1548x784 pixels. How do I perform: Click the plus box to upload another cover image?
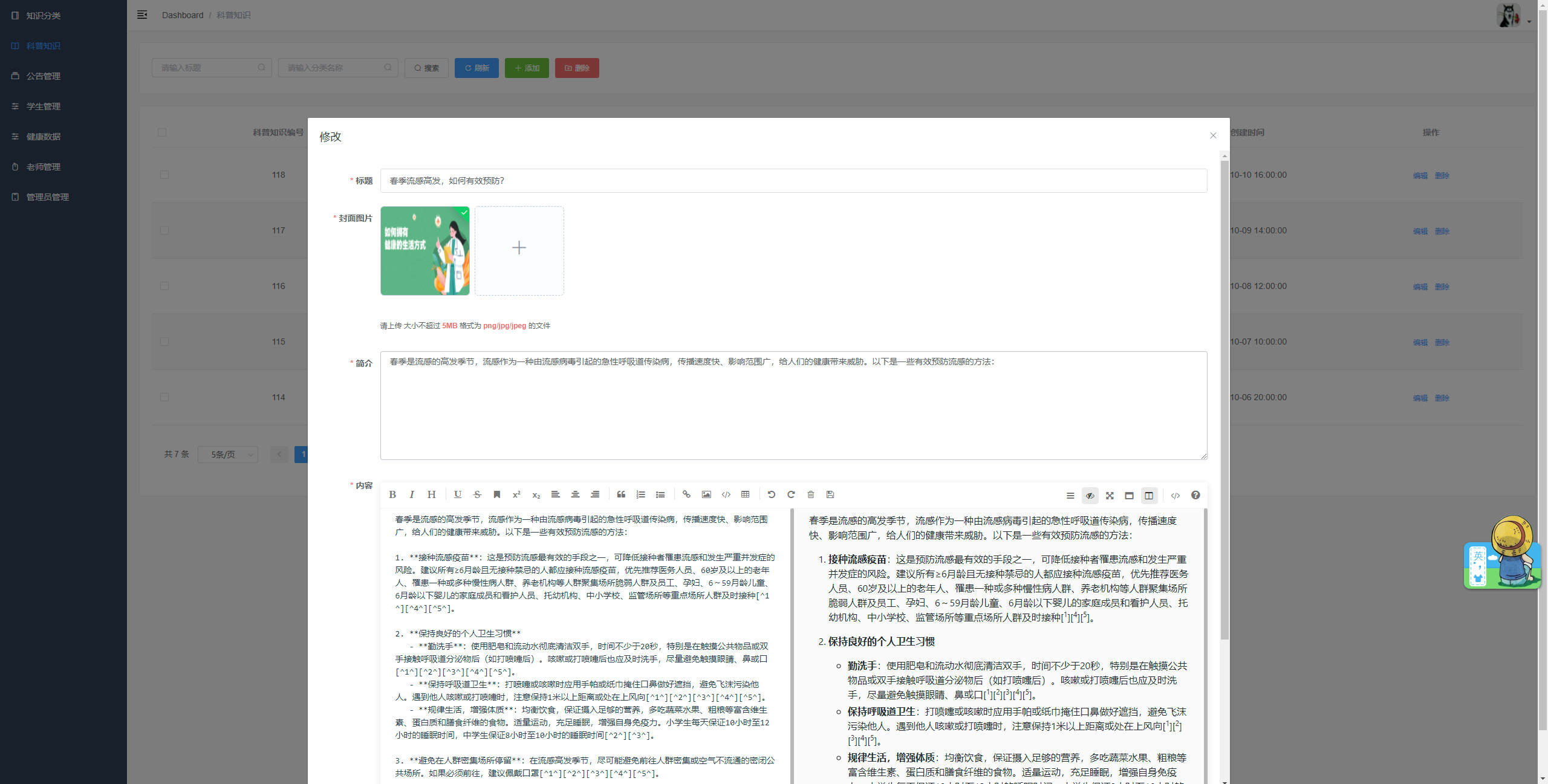519,251
